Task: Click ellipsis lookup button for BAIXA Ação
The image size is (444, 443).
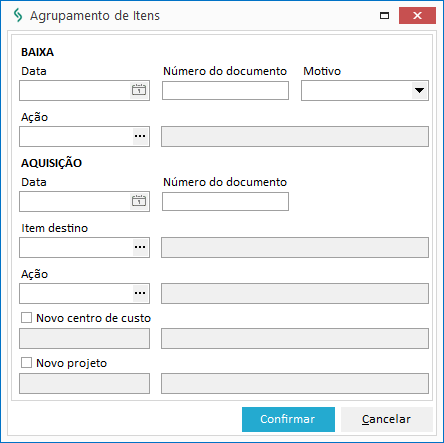Action: [x=140, y=136]
